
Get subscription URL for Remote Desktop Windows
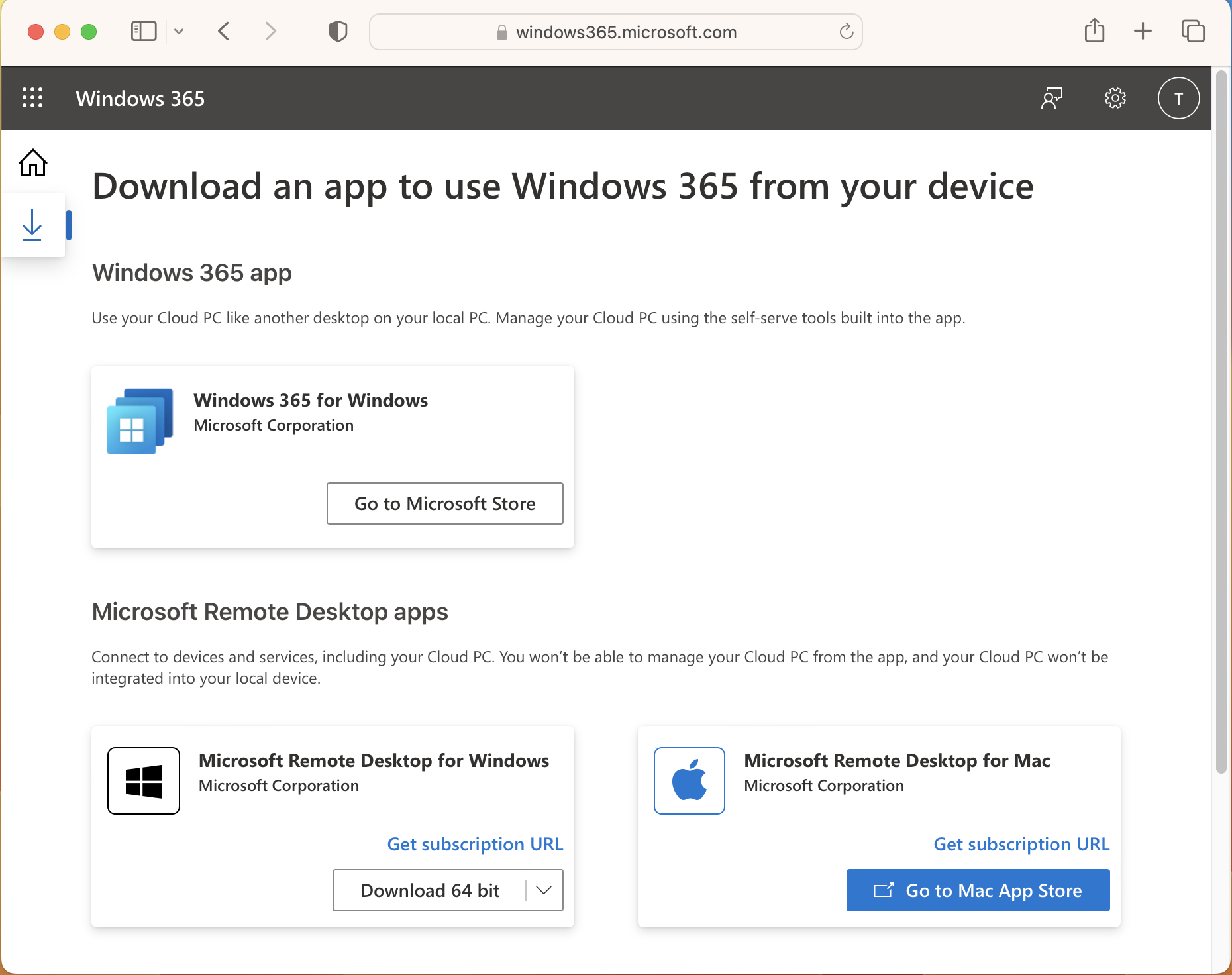pyautogui.click(x=475, y=844)
